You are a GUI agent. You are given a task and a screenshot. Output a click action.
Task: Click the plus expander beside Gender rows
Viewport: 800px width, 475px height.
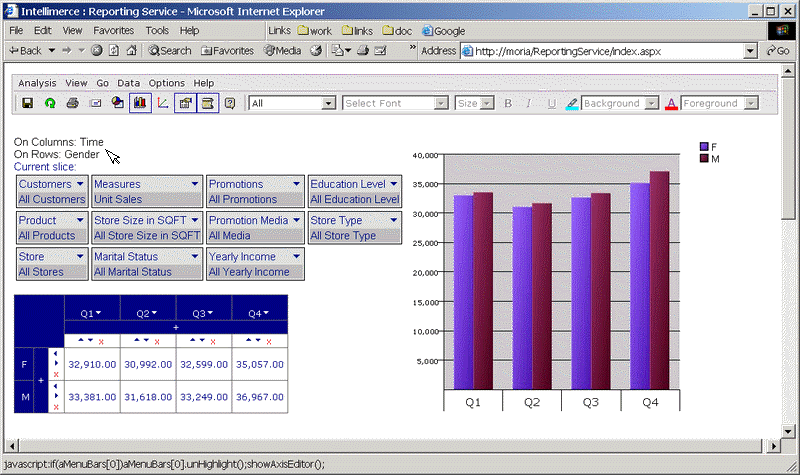click(x=41, y=381)
